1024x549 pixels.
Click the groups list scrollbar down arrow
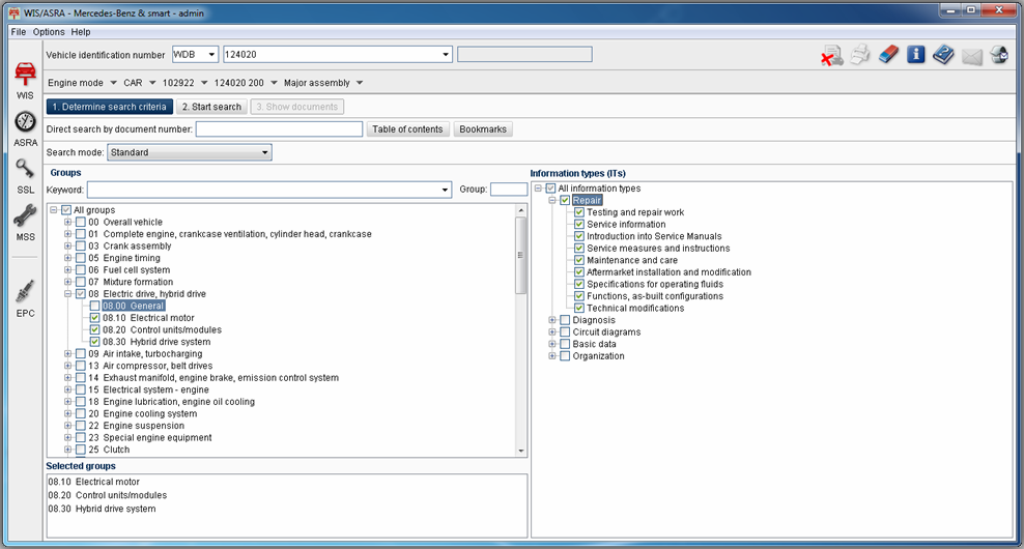pyautogui.click(x=520, y=450)
